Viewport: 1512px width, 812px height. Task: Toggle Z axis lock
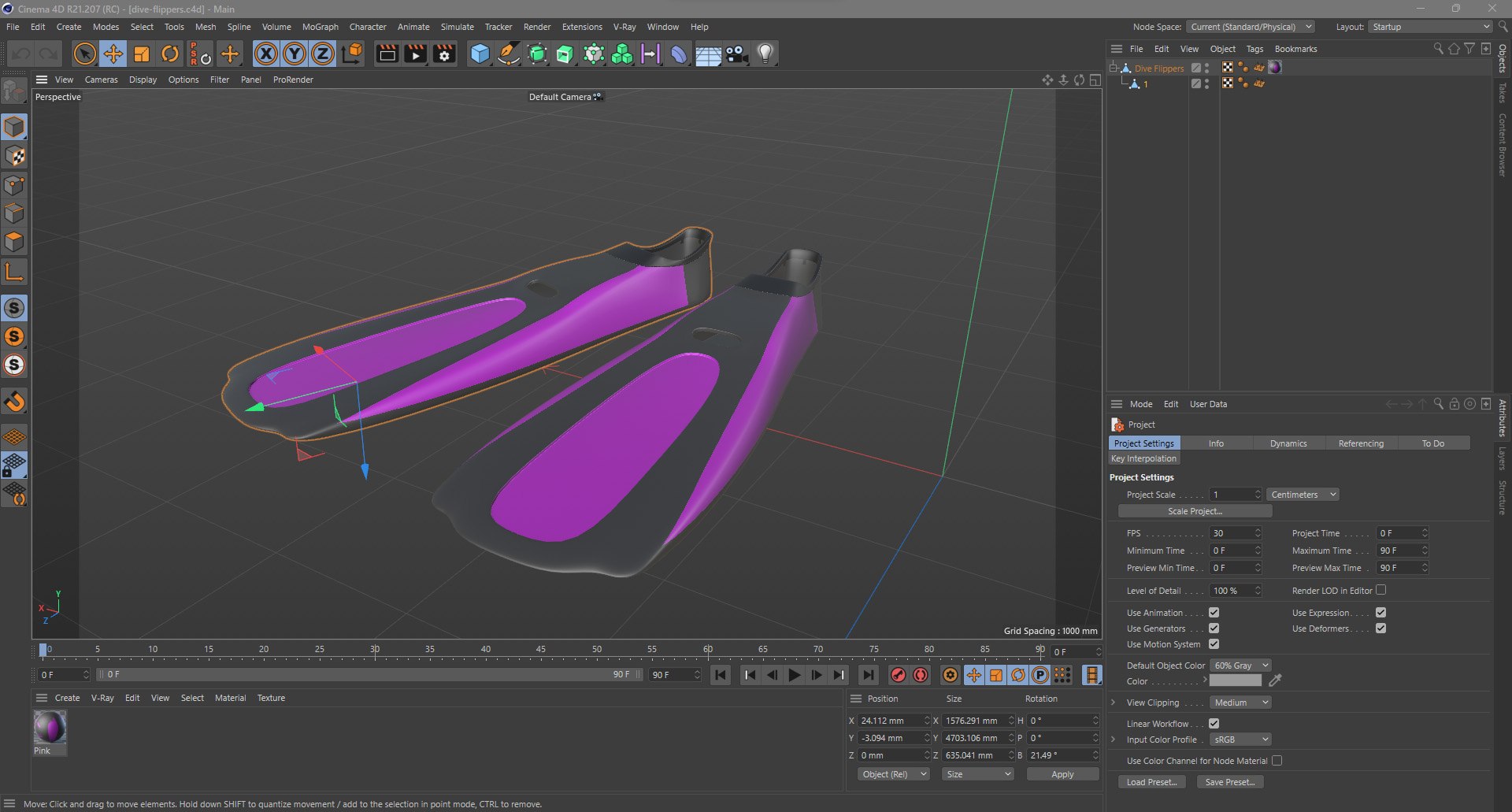click(323, 54)
